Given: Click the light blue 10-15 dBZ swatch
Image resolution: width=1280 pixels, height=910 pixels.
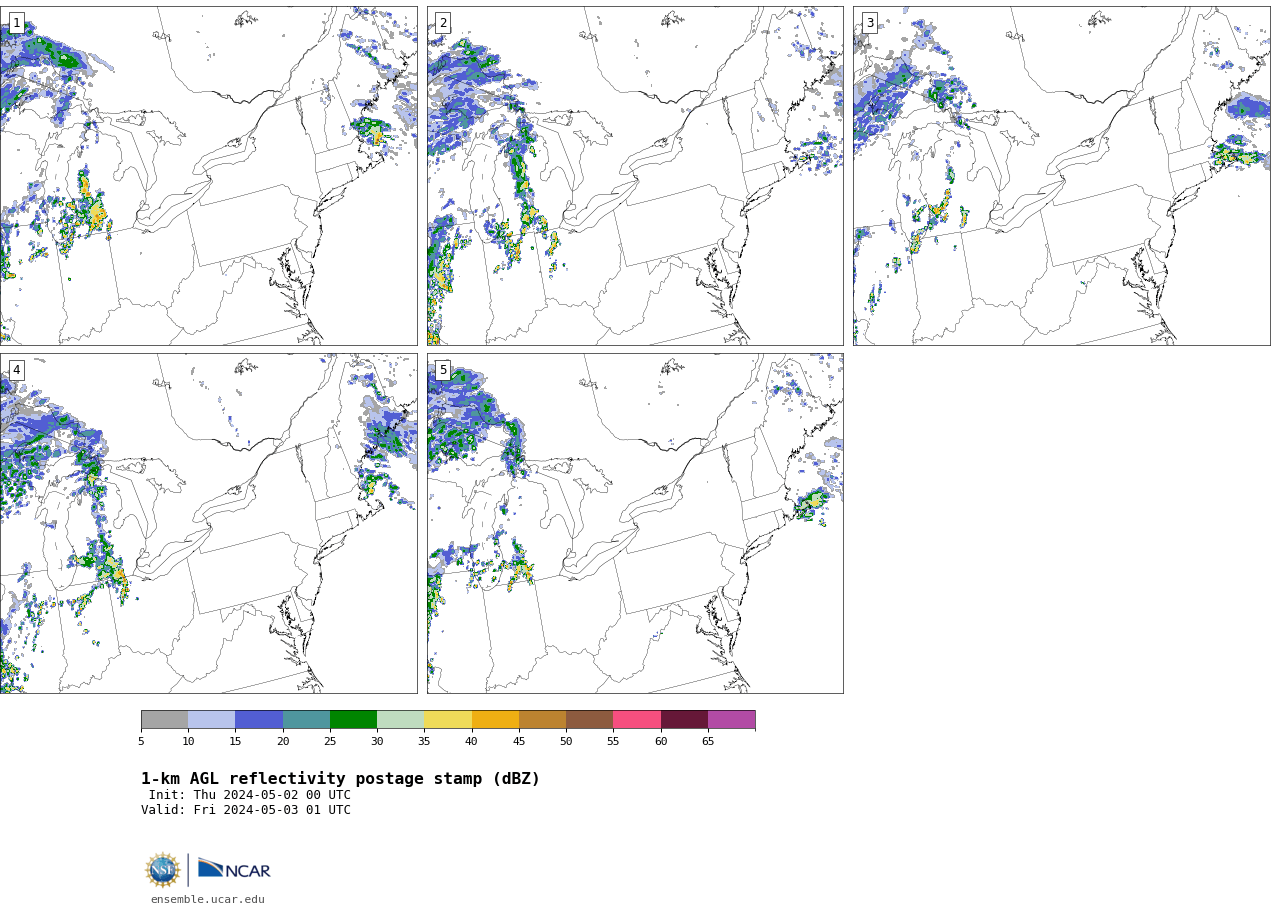Looking at the screenshot, I should [211, 720].
